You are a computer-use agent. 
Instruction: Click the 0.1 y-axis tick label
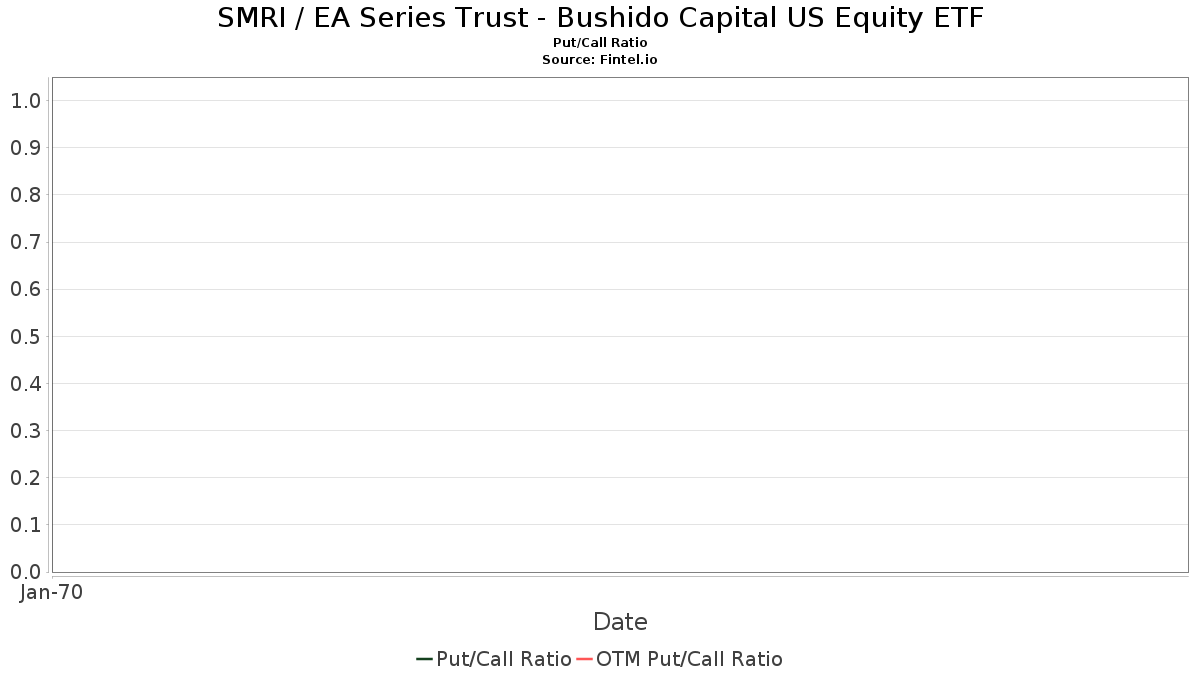coord(26,524)
